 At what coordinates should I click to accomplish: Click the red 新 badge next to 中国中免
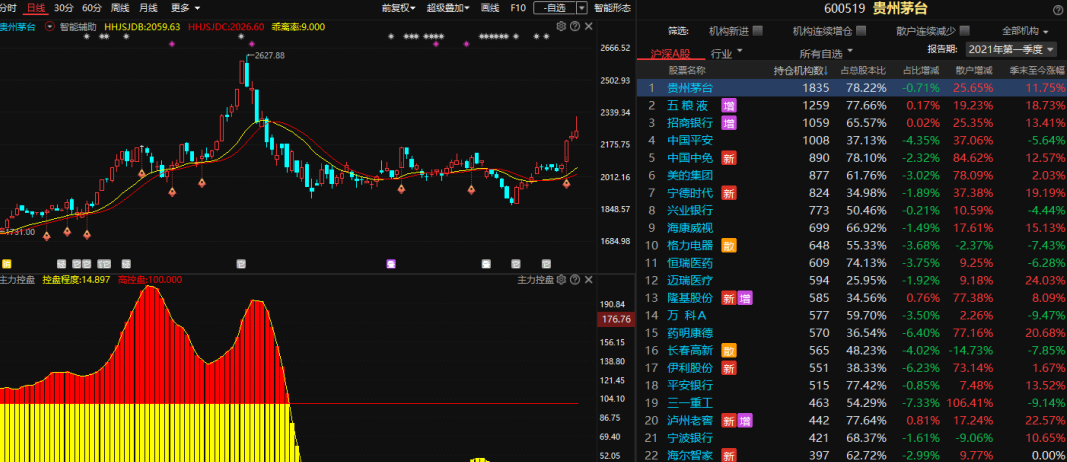[729, 157]
